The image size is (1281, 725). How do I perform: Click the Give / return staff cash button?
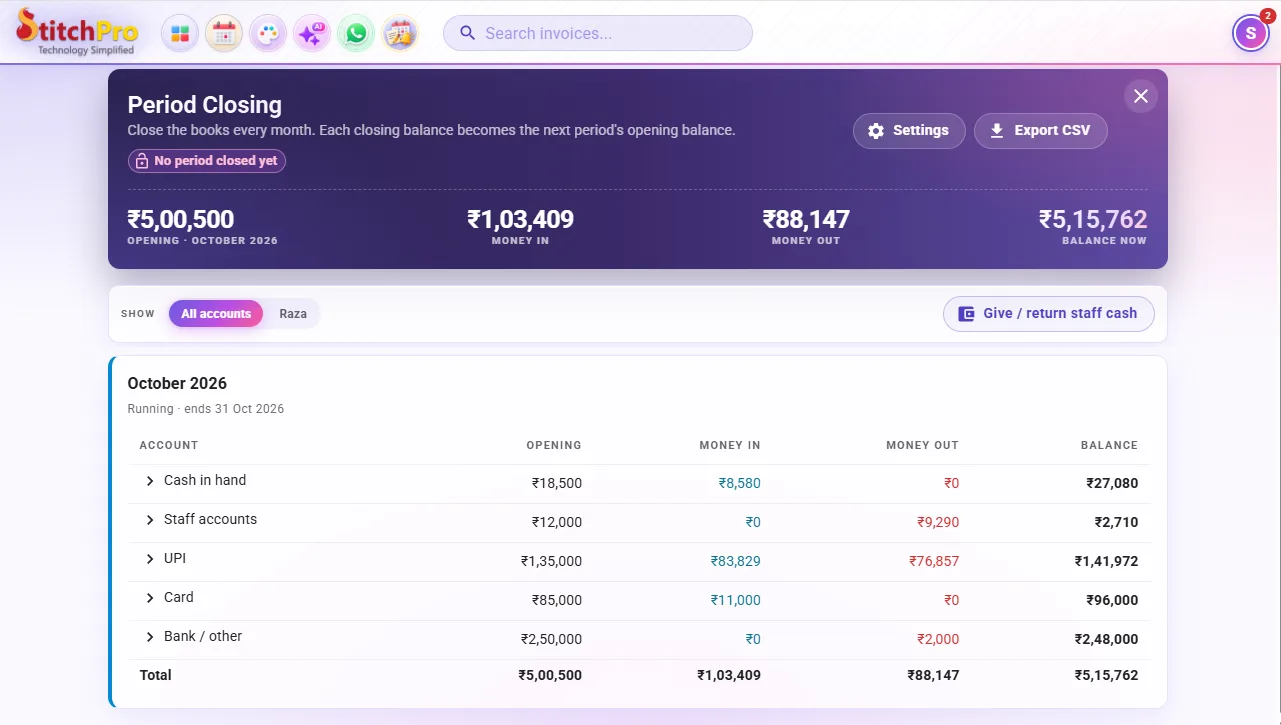point(1049,313)
